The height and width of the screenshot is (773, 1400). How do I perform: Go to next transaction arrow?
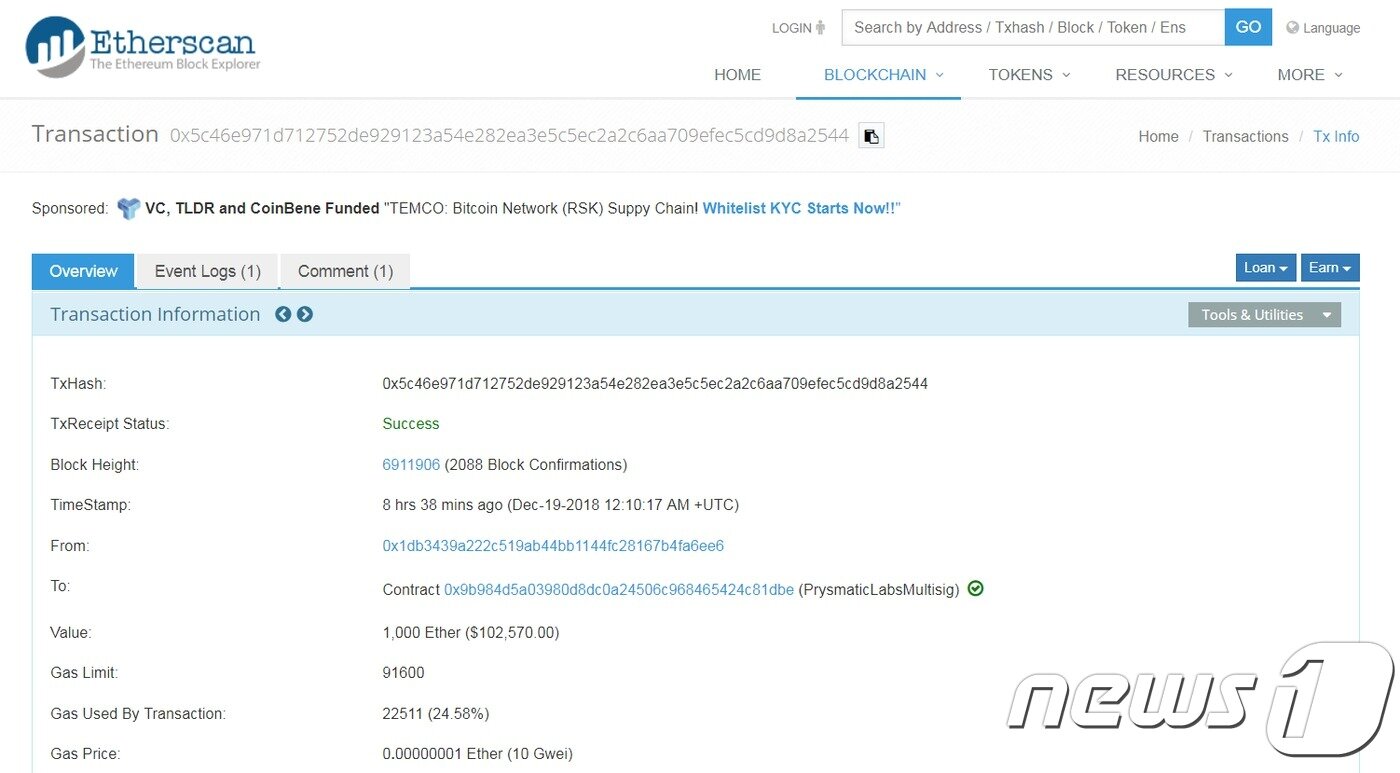coord(305,314)
